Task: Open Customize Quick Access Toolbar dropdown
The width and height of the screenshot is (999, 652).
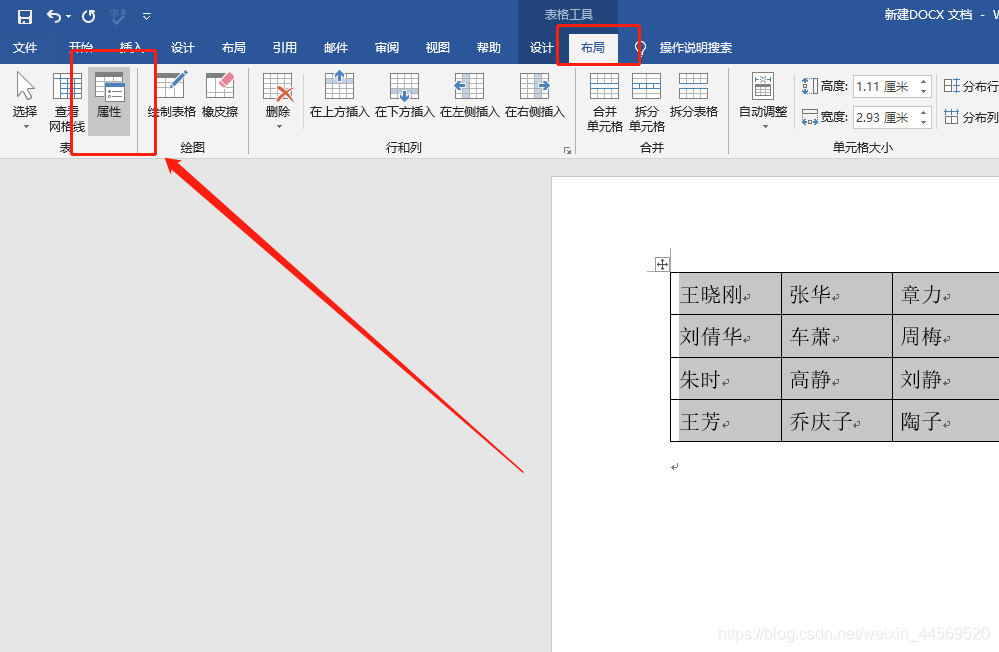Action: tap(147, 17)
